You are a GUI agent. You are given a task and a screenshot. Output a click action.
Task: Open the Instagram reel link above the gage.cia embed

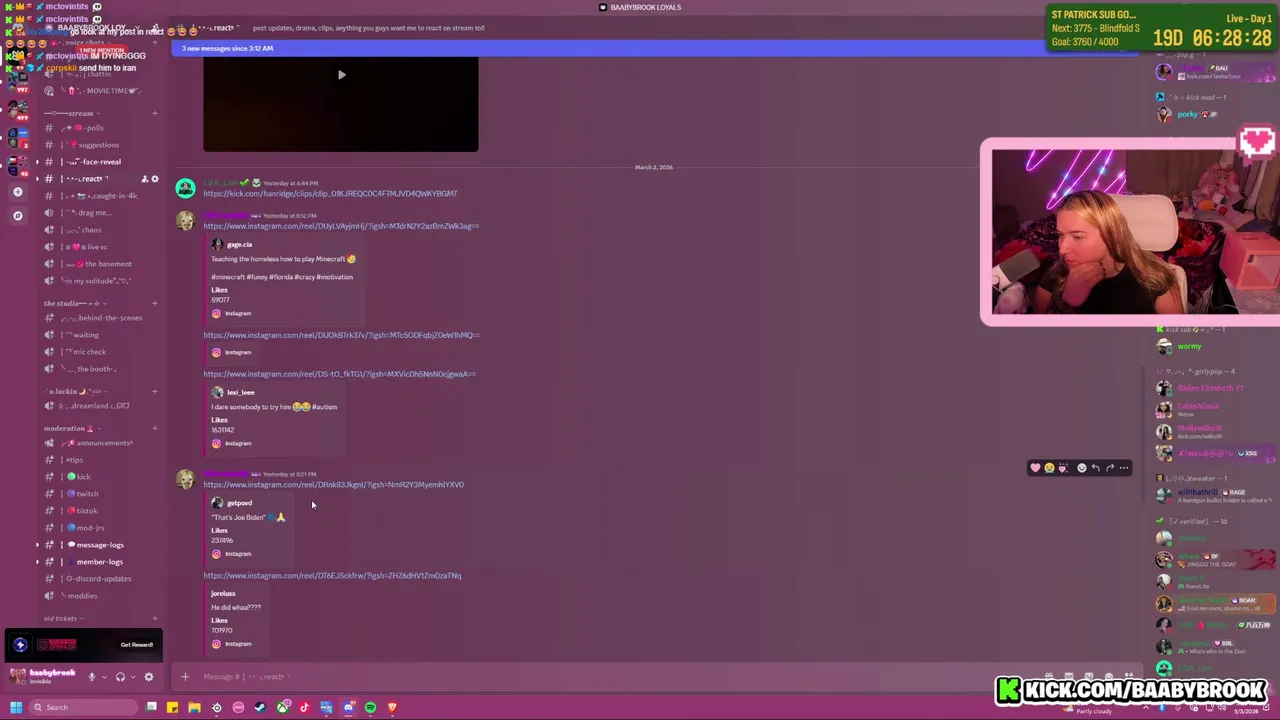(x=341, y=226)
